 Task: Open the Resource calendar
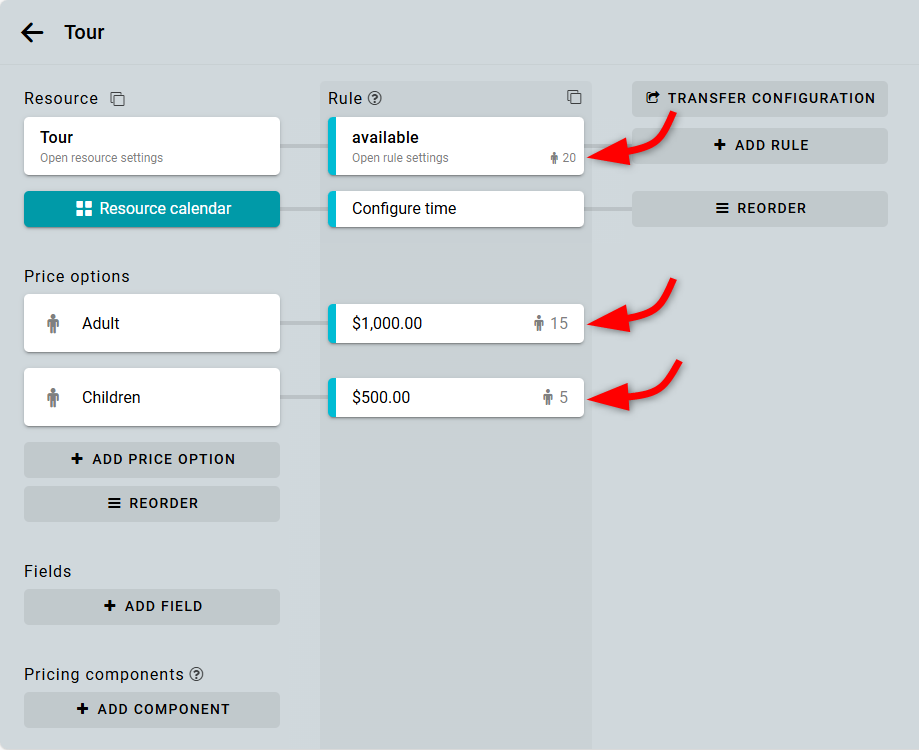click(152, 209)
